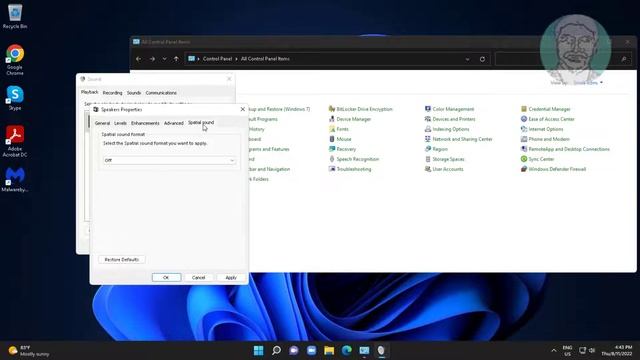
Task: Select the Spatial sound tab
Action: [201, 122]
